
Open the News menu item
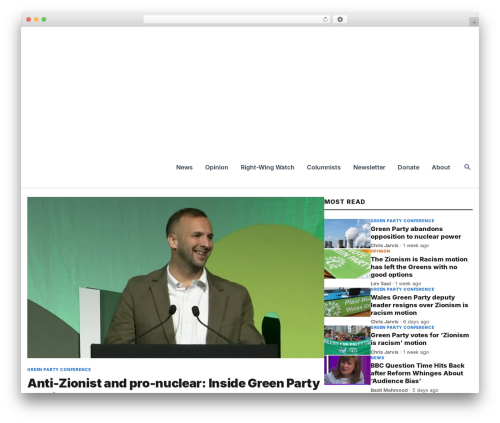click(184, 167)
